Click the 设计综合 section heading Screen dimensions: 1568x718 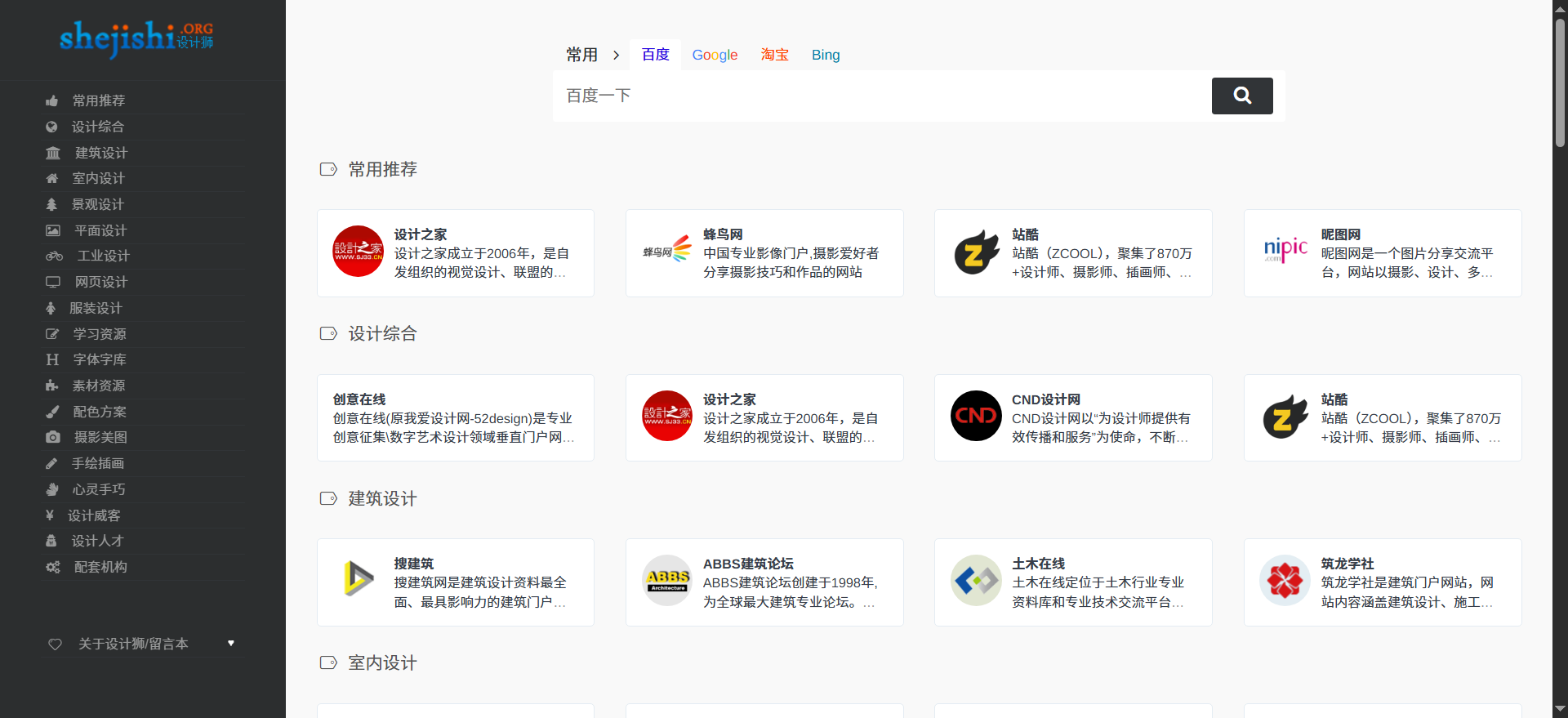[382, 333]
